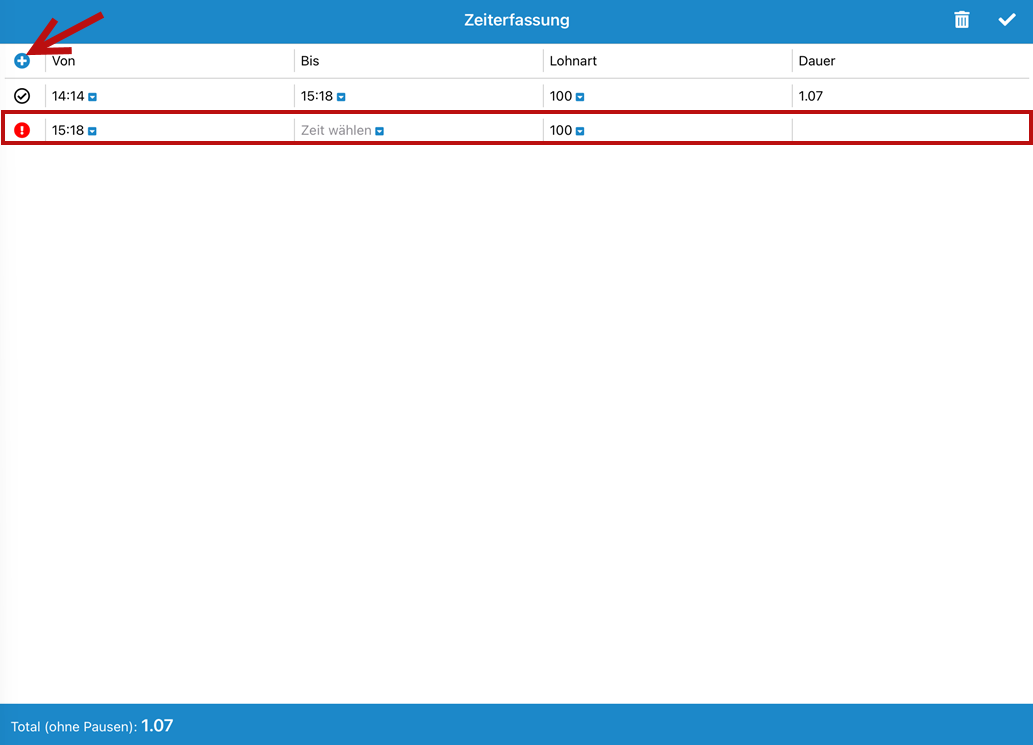Confirm with the checkmark icon in header
This screenshot has width=1033, height=745.
1007,20
